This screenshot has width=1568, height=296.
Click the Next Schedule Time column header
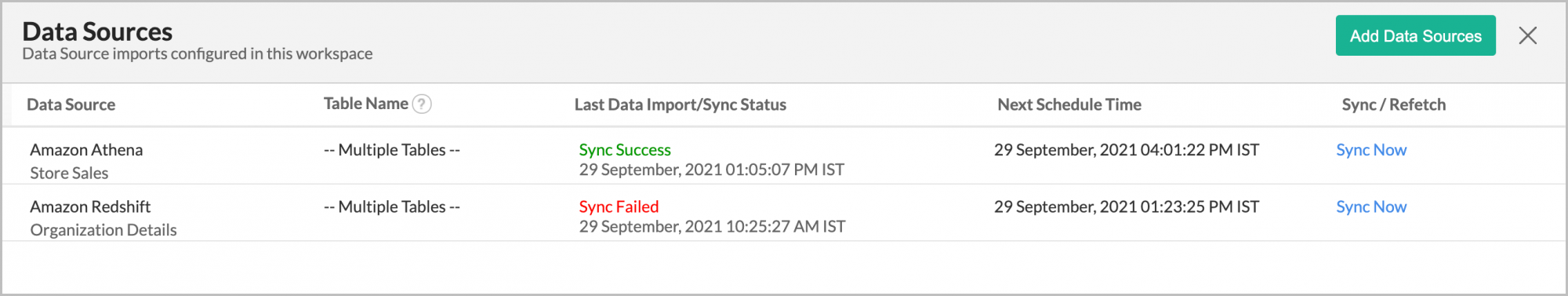click(x=1069, y=104)
